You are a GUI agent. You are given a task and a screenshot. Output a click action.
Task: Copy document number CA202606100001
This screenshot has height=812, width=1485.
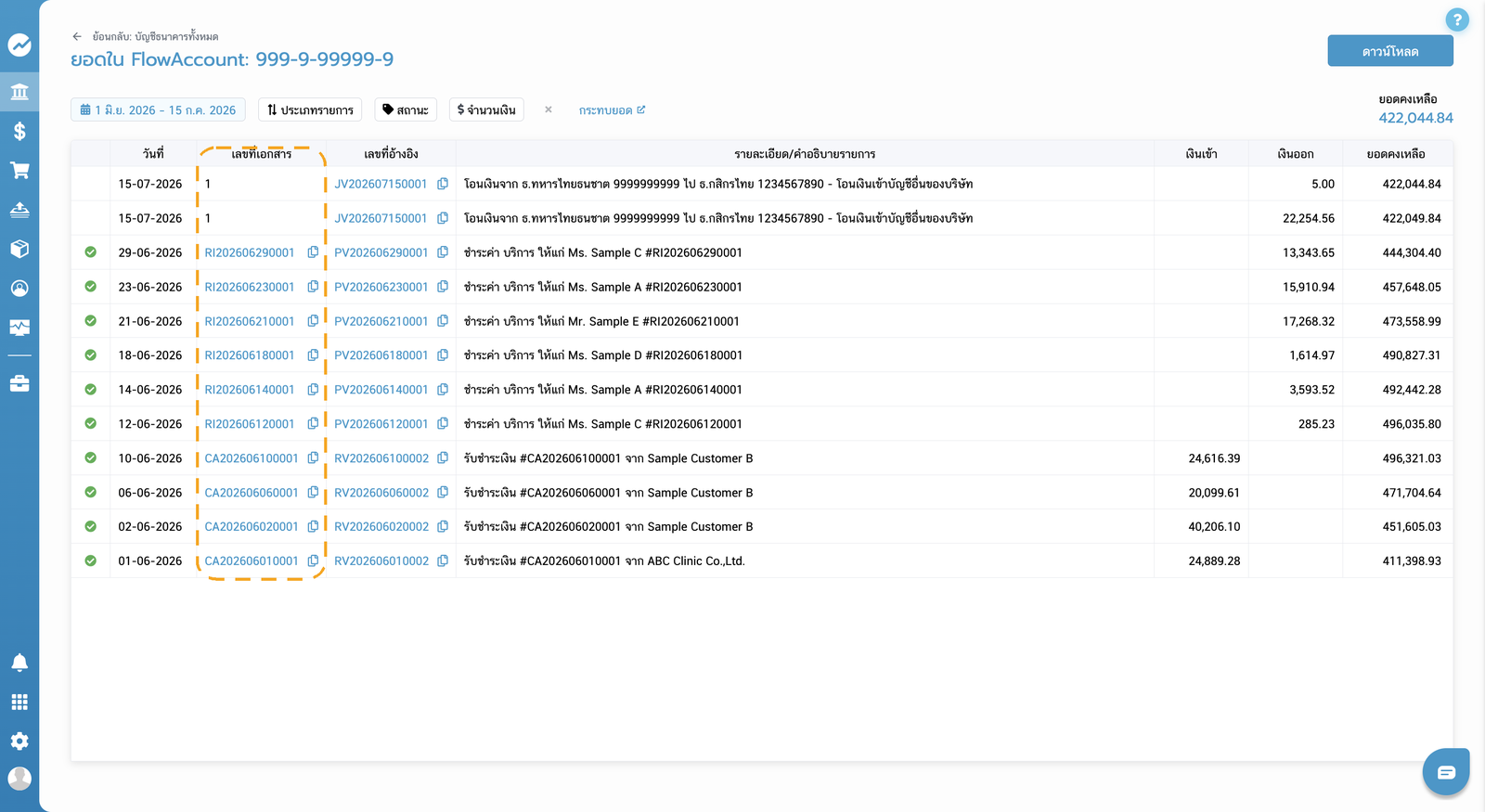click(313, 458)
